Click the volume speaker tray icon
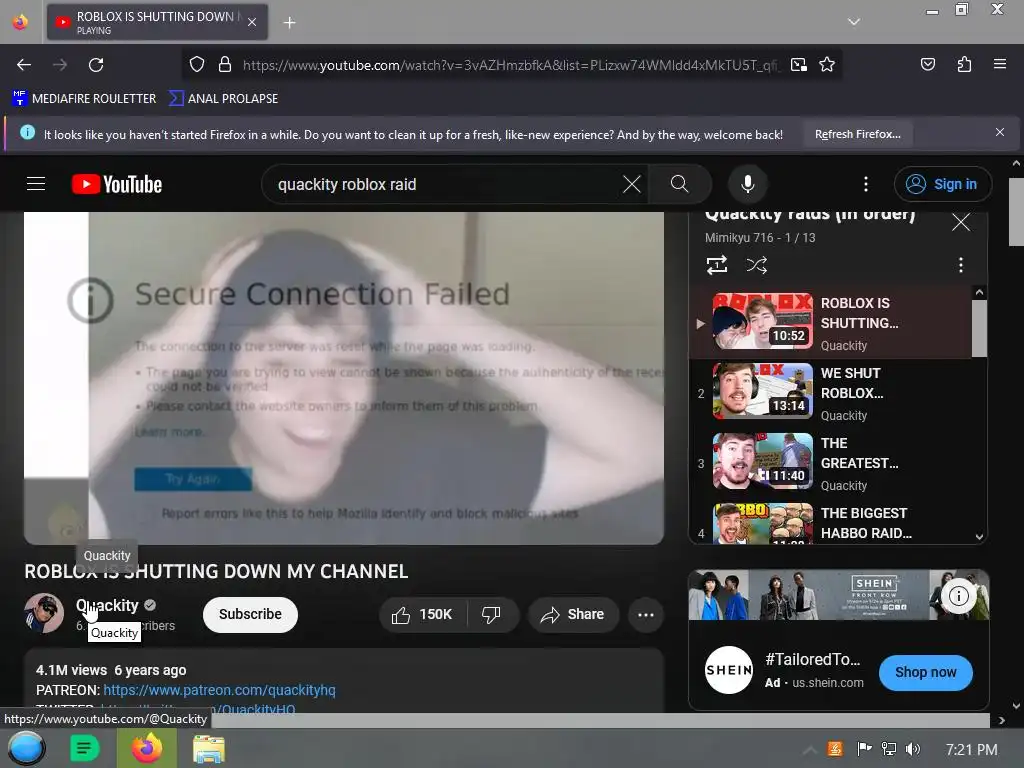 pyautogui.click(x=912, y=749)
